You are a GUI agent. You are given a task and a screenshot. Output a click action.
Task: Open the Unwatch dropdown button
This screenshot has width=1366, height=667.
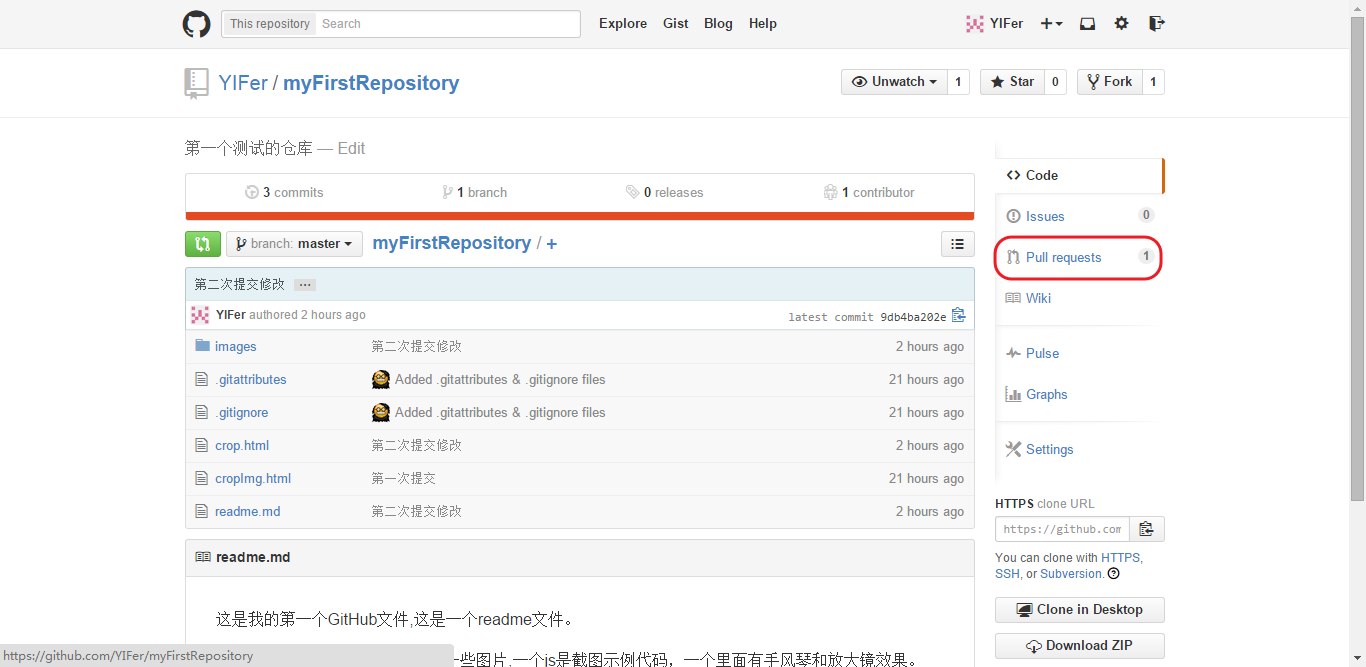click(894, 82)
